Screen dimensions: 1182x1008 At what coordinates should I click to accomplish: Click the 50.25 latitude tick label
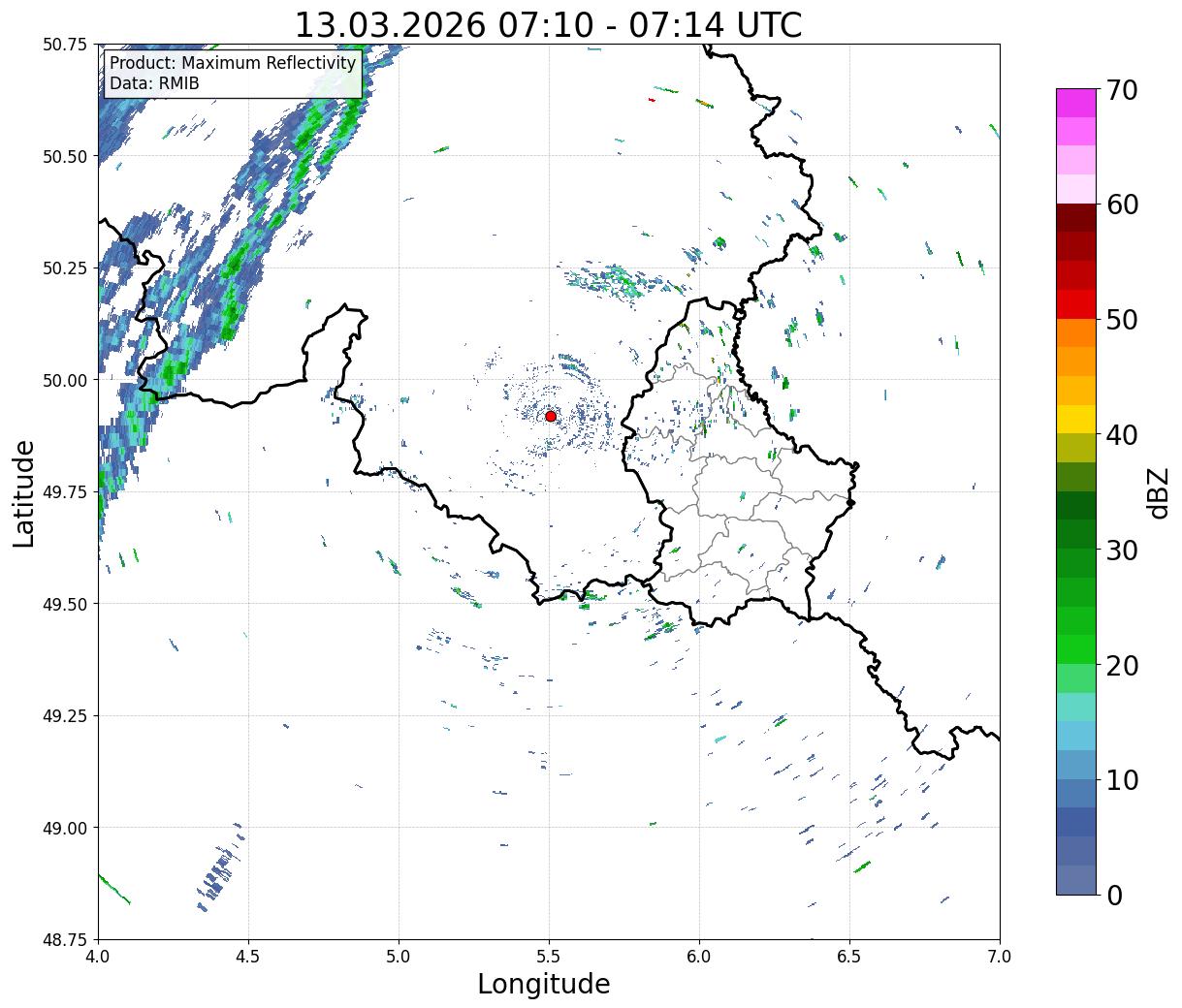click(66, 268)
